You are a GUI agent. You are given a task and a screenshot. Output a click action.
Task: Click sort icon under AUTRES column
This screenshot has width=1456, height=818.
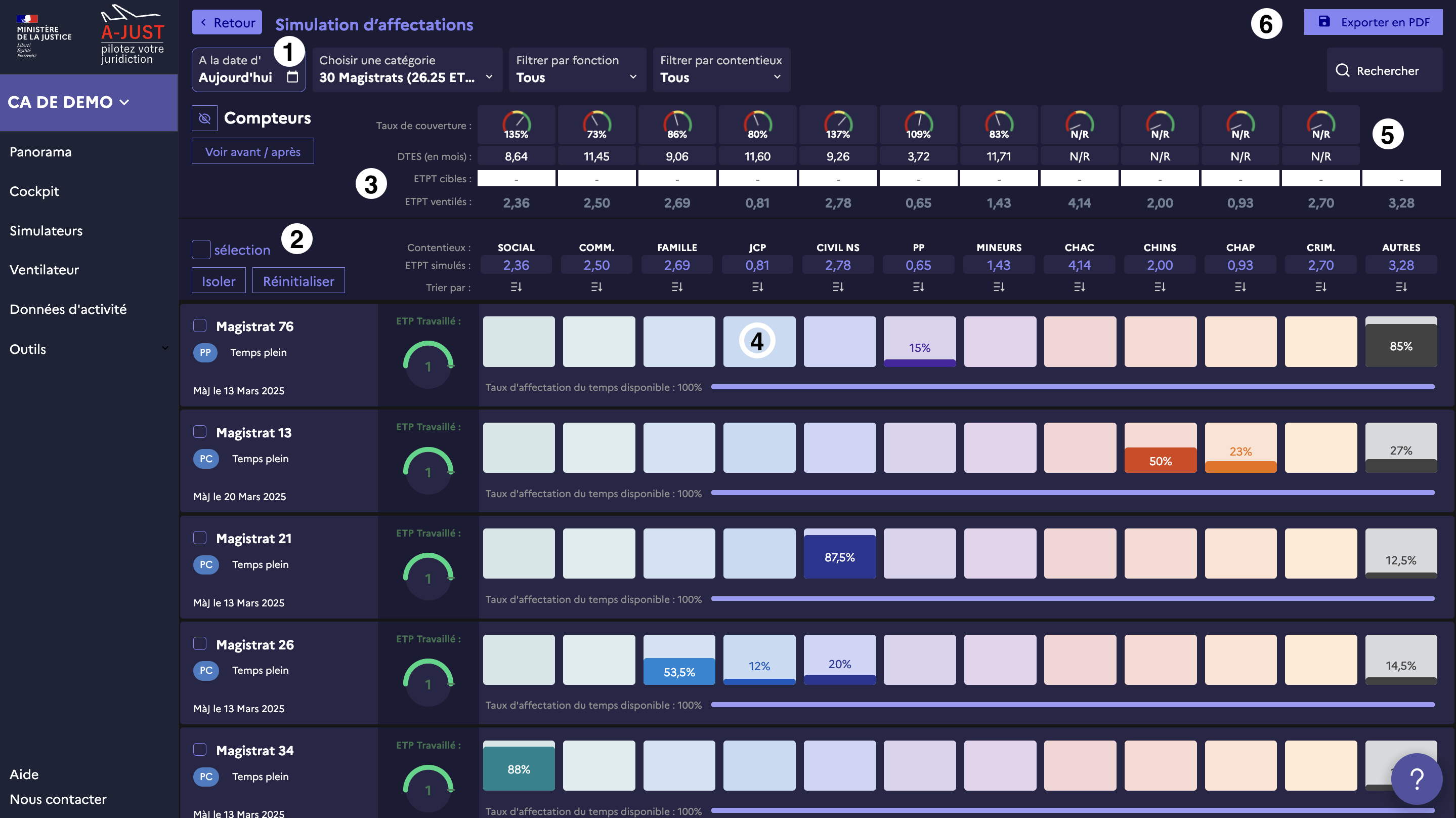[1401, 288]
